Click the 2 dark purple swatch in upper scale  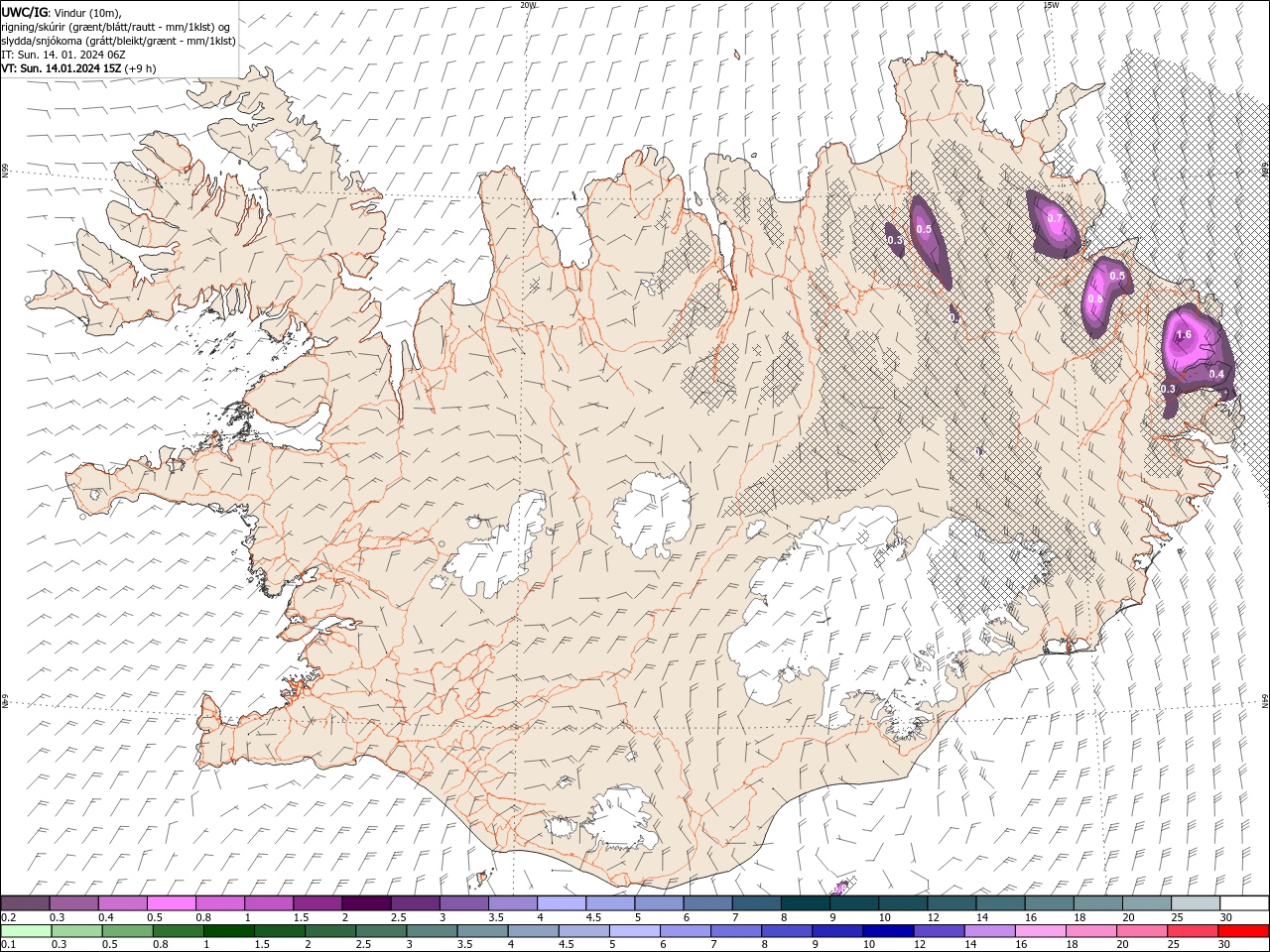point(366,903)
